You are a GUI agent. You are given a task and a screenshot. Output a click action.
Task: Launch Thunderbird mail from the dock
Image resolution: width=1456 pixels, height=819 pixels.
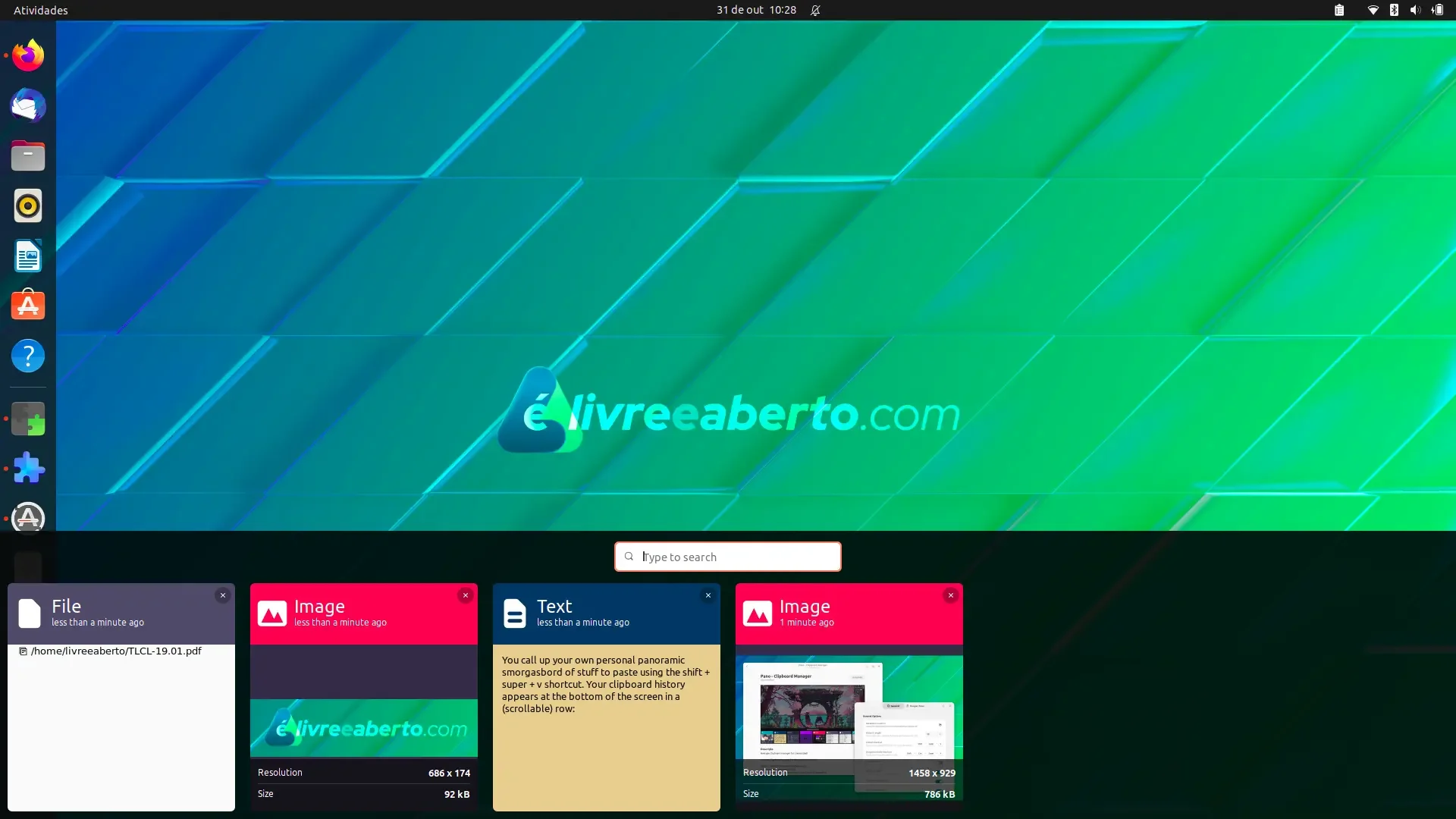coord(28,105)
